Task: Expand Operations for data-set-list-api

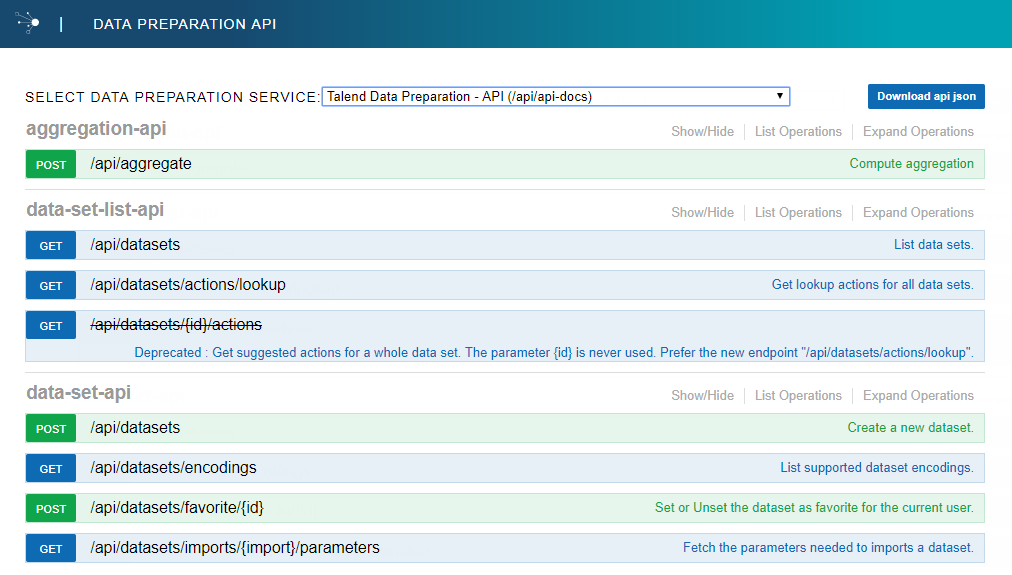Action: pos(917,213)
